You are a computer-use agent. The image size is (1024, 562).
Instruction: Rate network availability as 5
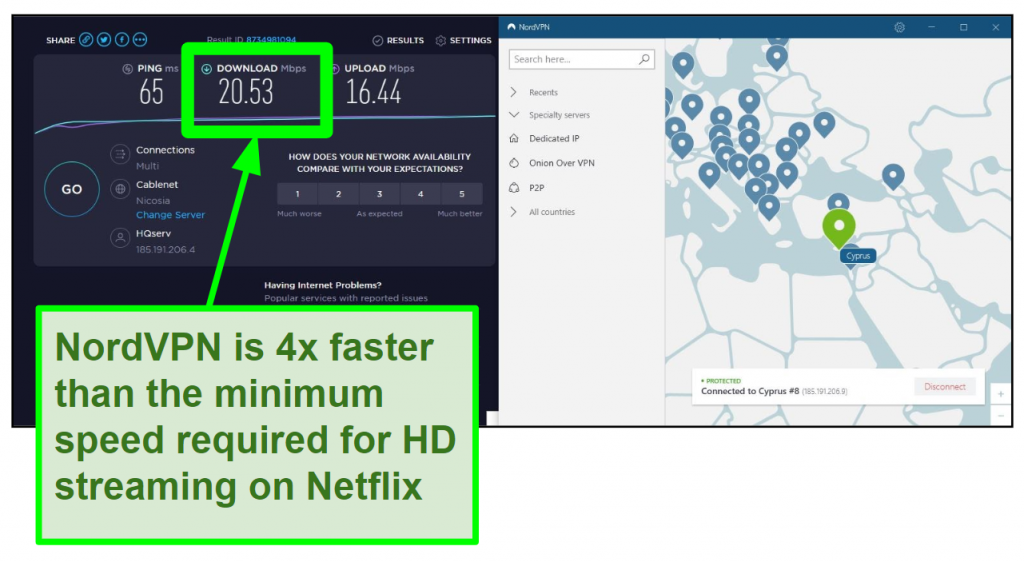click(x=462, y=194)
